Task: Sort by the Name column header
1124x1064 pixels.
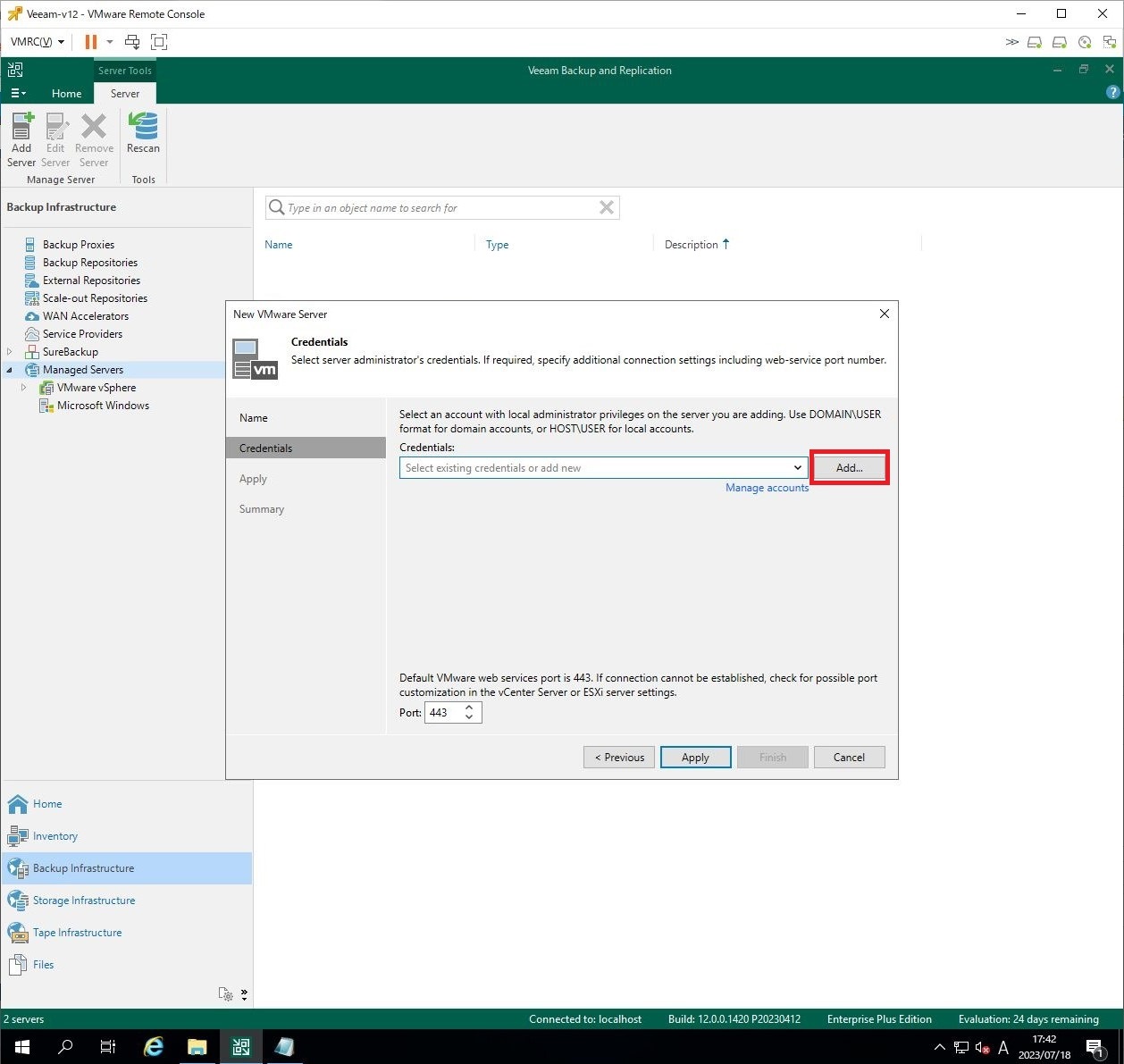Action: point(279,245)
